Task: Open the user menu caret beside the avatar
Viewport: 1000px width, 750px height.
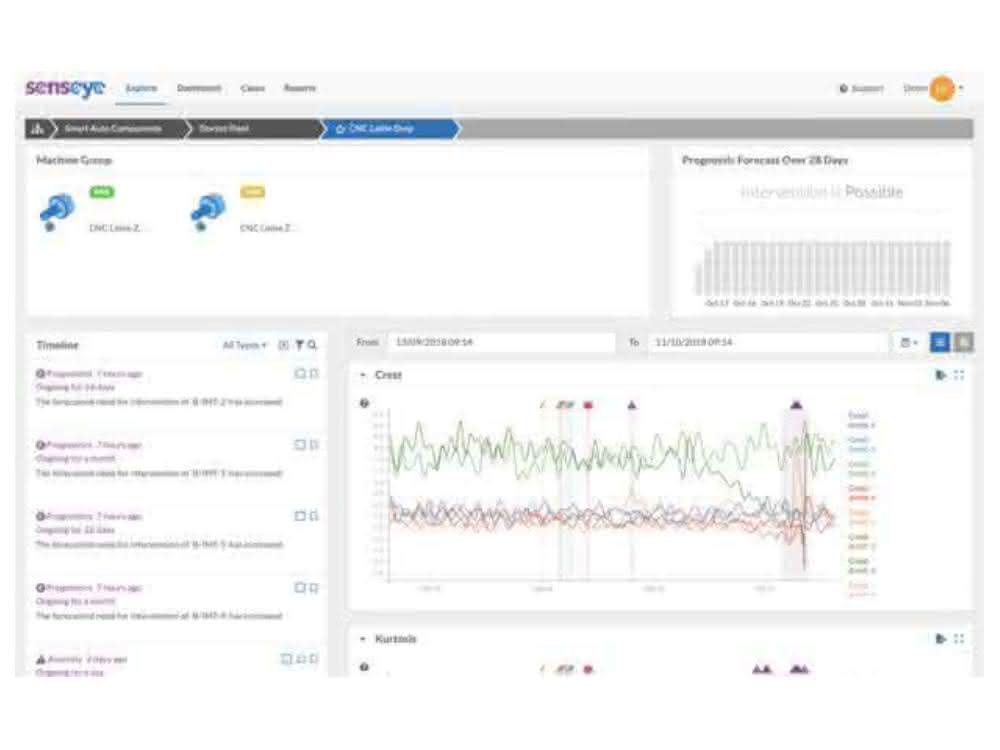Action: (x=961, y=88)
